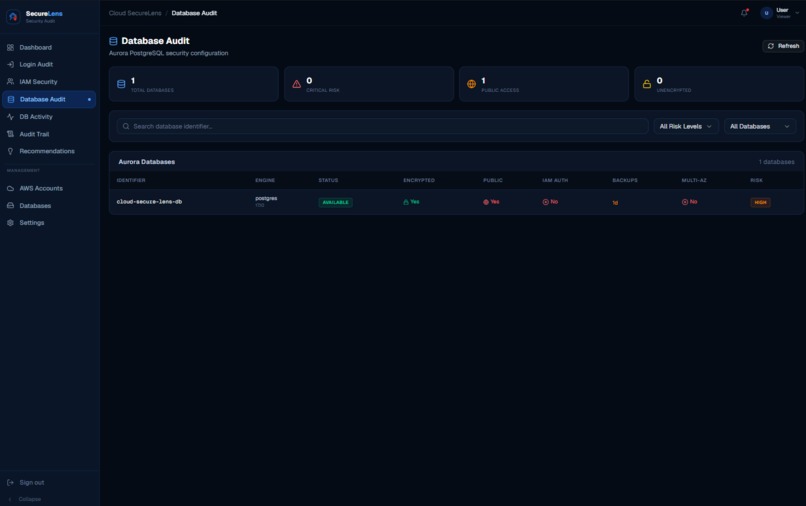This screenshot has height=506, width=806.
Task: Click the IAM Auth column header
Action: point(555,180)
